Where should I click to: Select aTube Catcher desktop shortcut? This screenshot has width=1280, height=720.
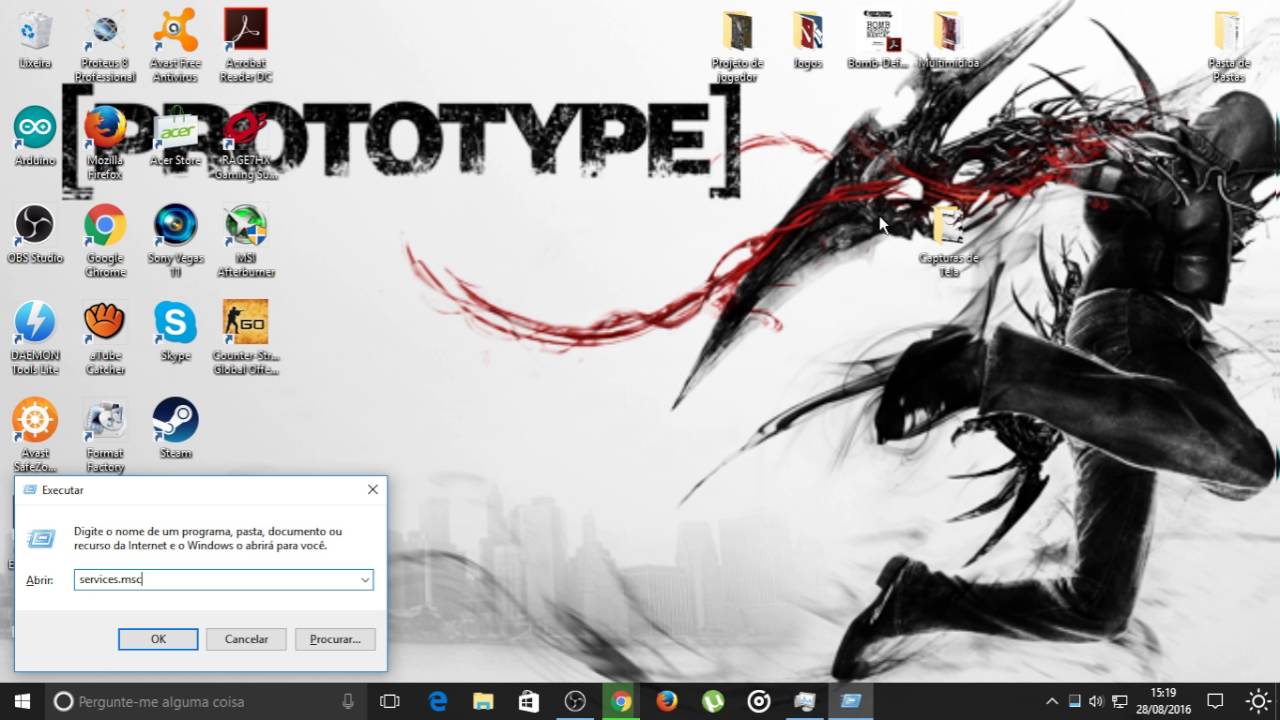click(x=105, y=338)
